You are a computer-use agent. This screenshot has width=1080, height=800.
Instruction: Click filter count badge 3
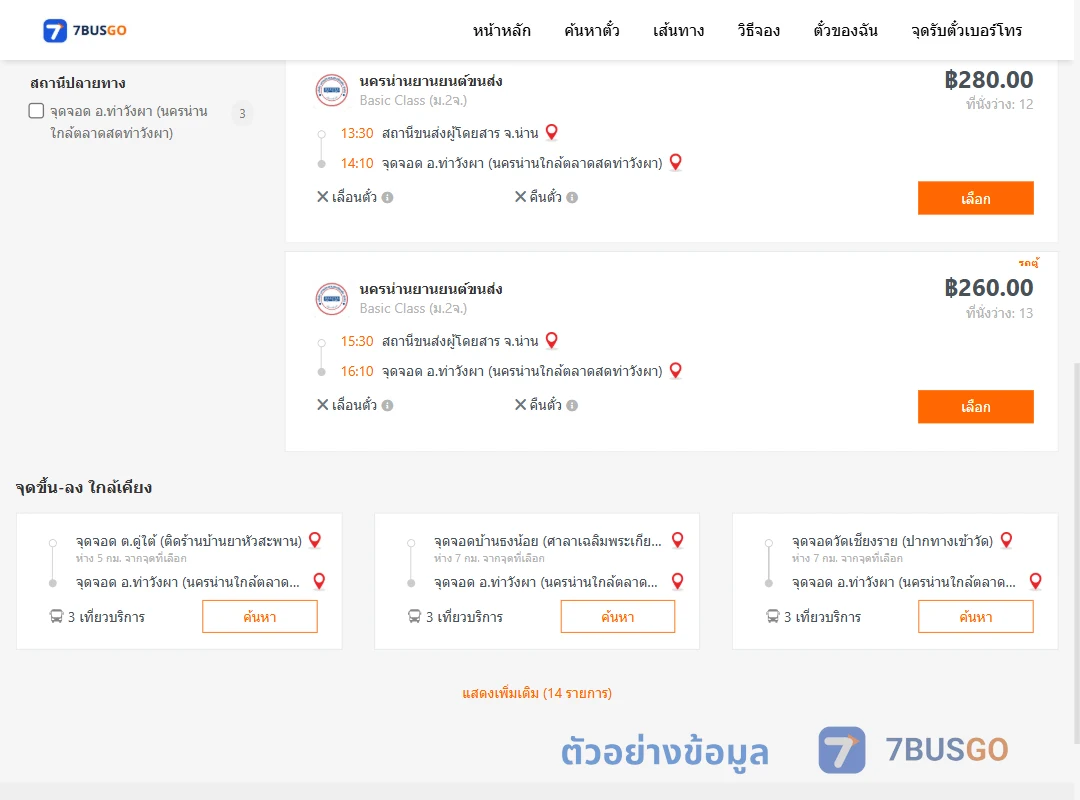(x=242, y=114)
